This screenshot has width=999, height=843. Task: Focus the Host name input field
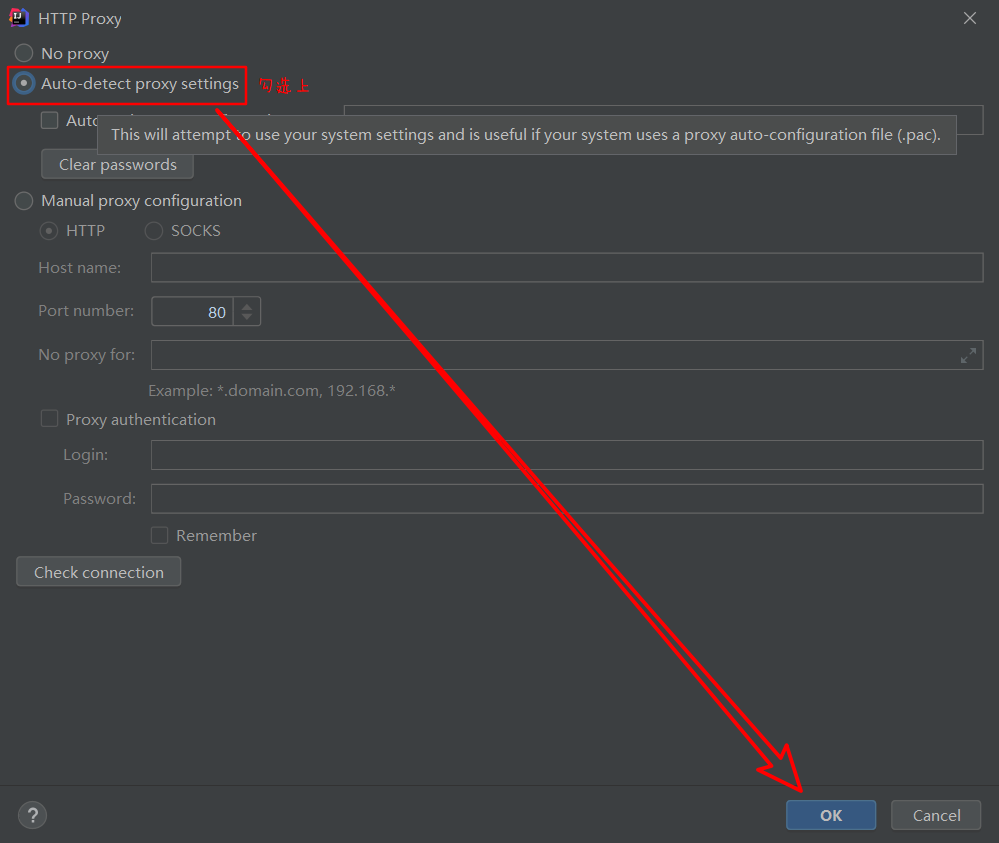(x=567, y=268)
